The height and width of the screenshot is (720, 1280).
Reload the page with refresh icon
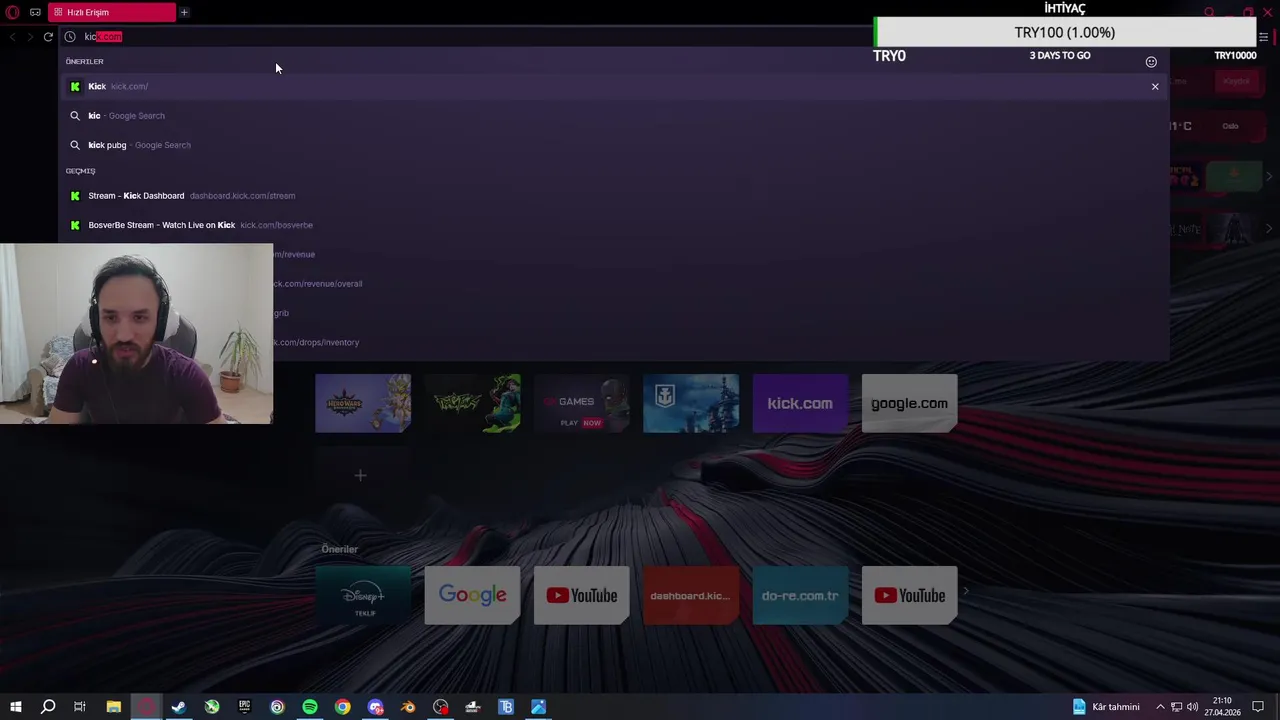[48, 36]
